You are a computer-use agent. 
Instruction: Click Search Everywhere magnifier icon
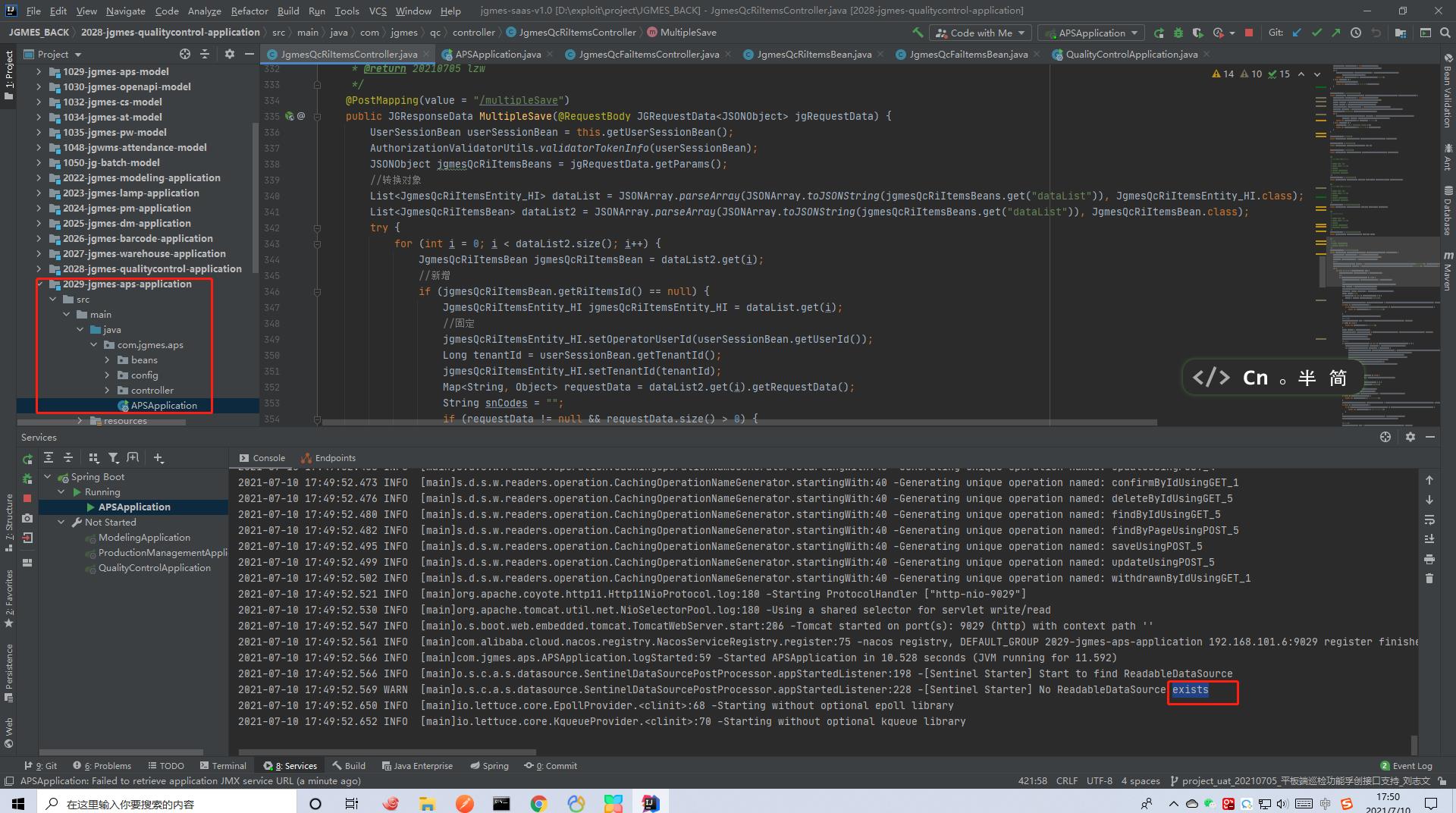(1445, 33)
